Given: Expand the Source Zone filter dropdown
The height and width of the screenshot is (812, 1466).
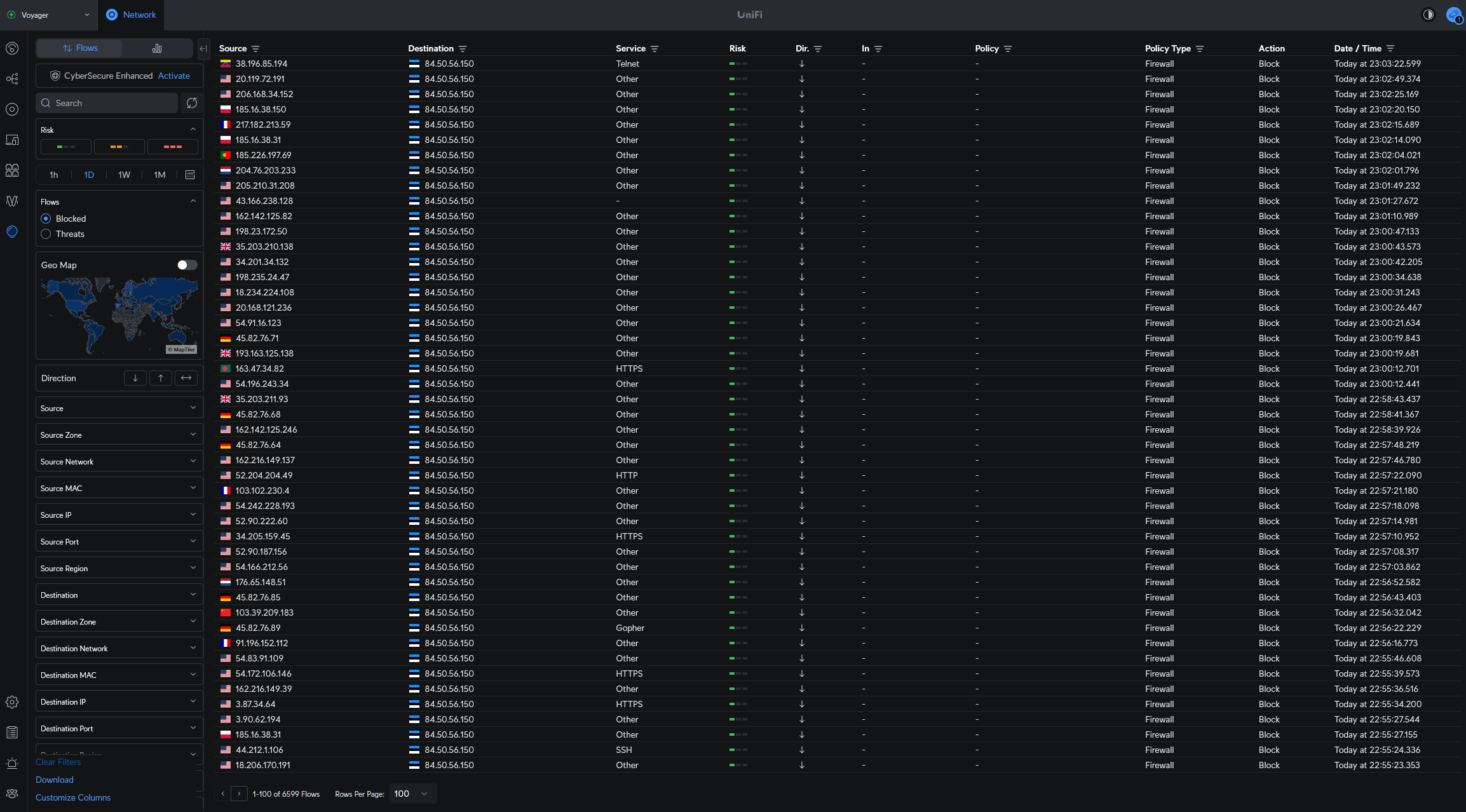Looking at the screenshot, I should click(x=119, y=435).
